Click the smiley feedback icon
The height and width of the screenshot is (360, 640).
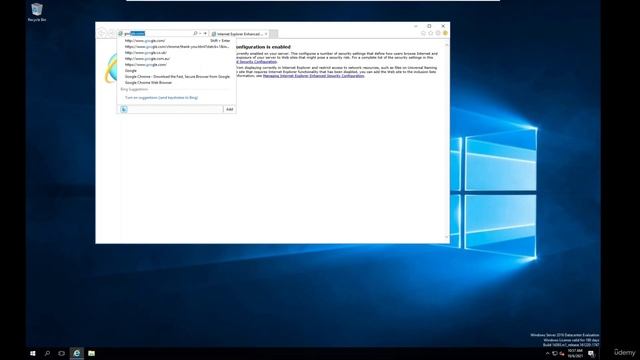(445, 33)
